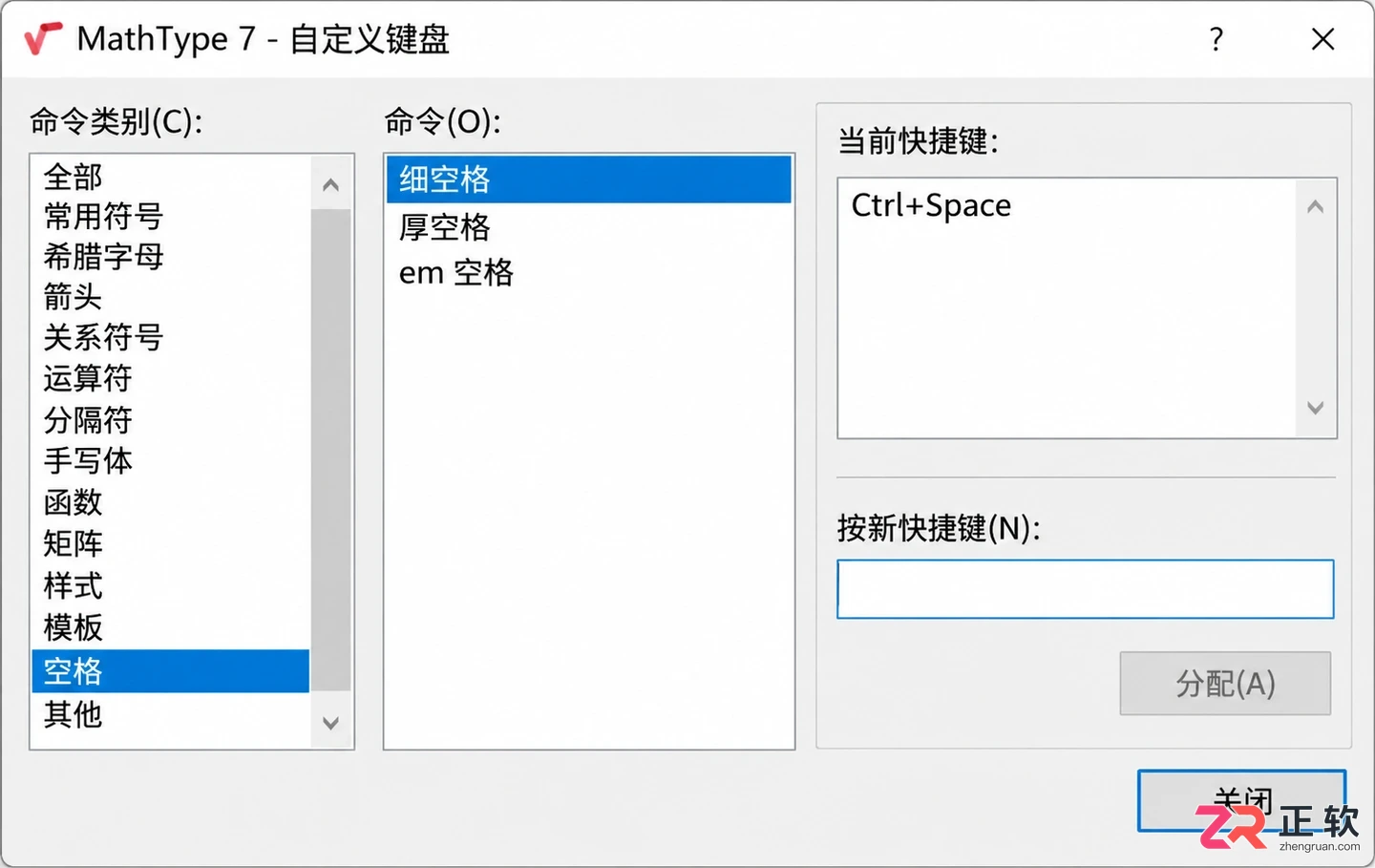Pick the 手写体 category

(170, 460)
